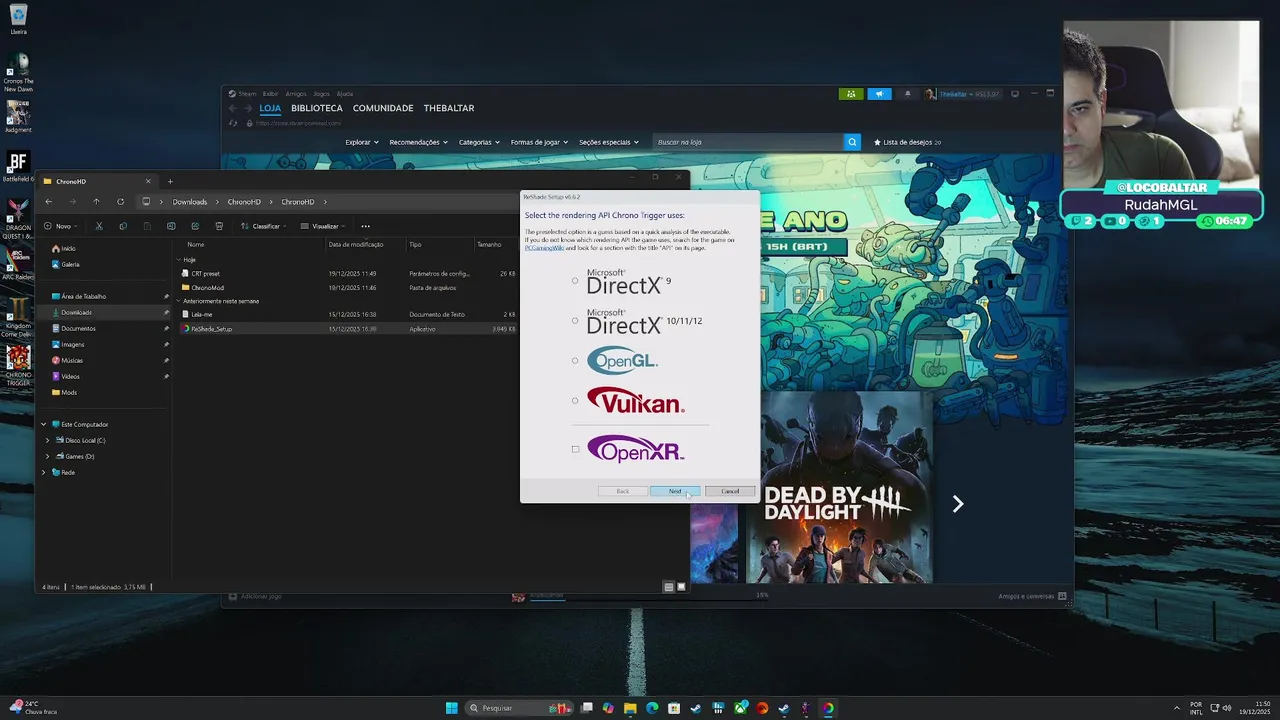Viewport: 1280px width, 720px height.
Task: Select the DirectX 10/11/12 option
Action: tap(575, 321)
